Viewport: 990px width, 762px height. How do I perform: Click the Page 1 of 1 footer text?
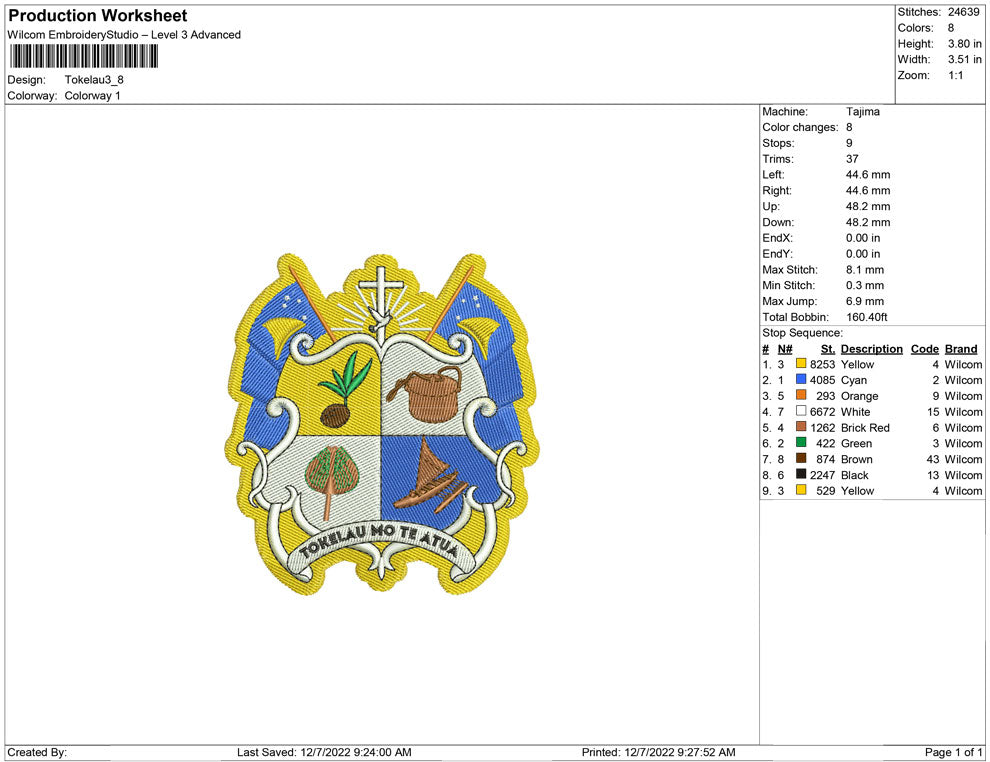point(953,752)
